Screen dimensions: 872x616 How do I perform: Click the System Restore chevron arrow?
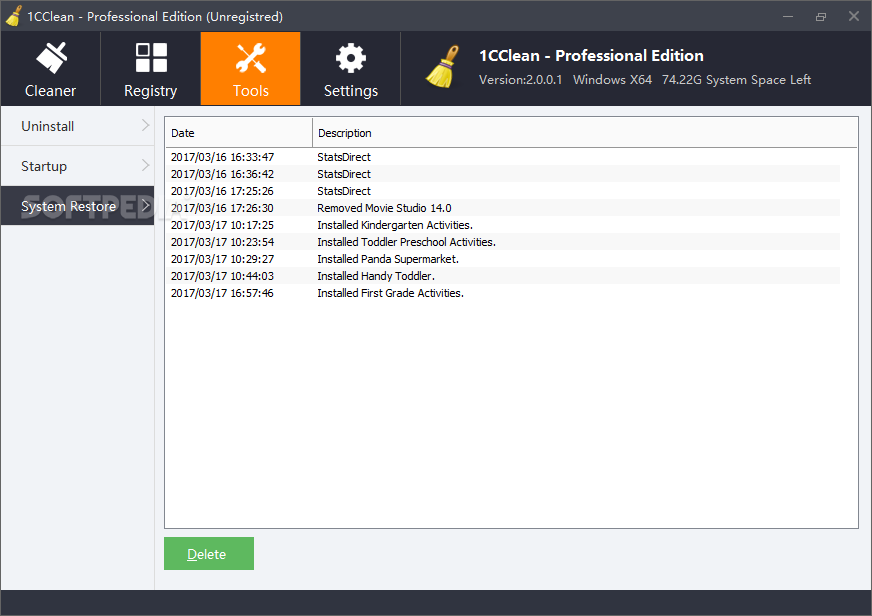[x=145, y=206]
